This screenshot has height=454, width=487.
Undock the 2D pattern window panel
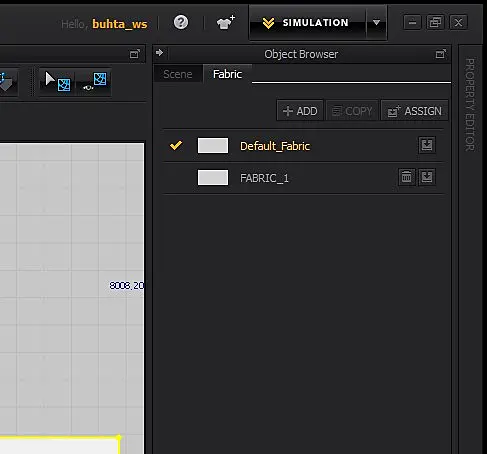(x=135, y=54)
